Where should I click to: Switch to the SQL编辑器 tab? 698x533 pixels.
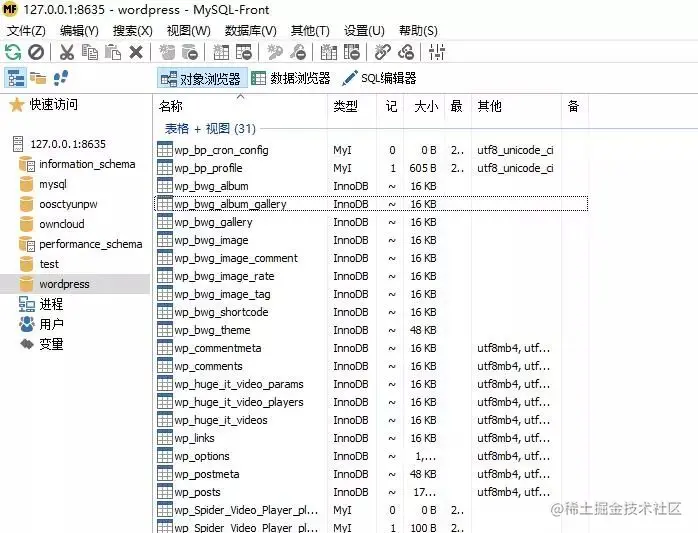(379, 79)
